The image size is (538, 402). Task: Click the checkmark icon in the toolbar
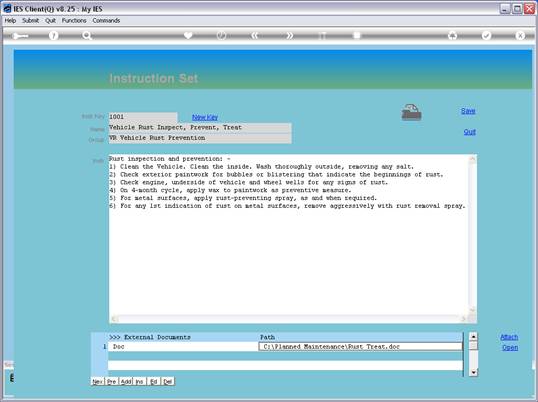[x=486, y=35]
